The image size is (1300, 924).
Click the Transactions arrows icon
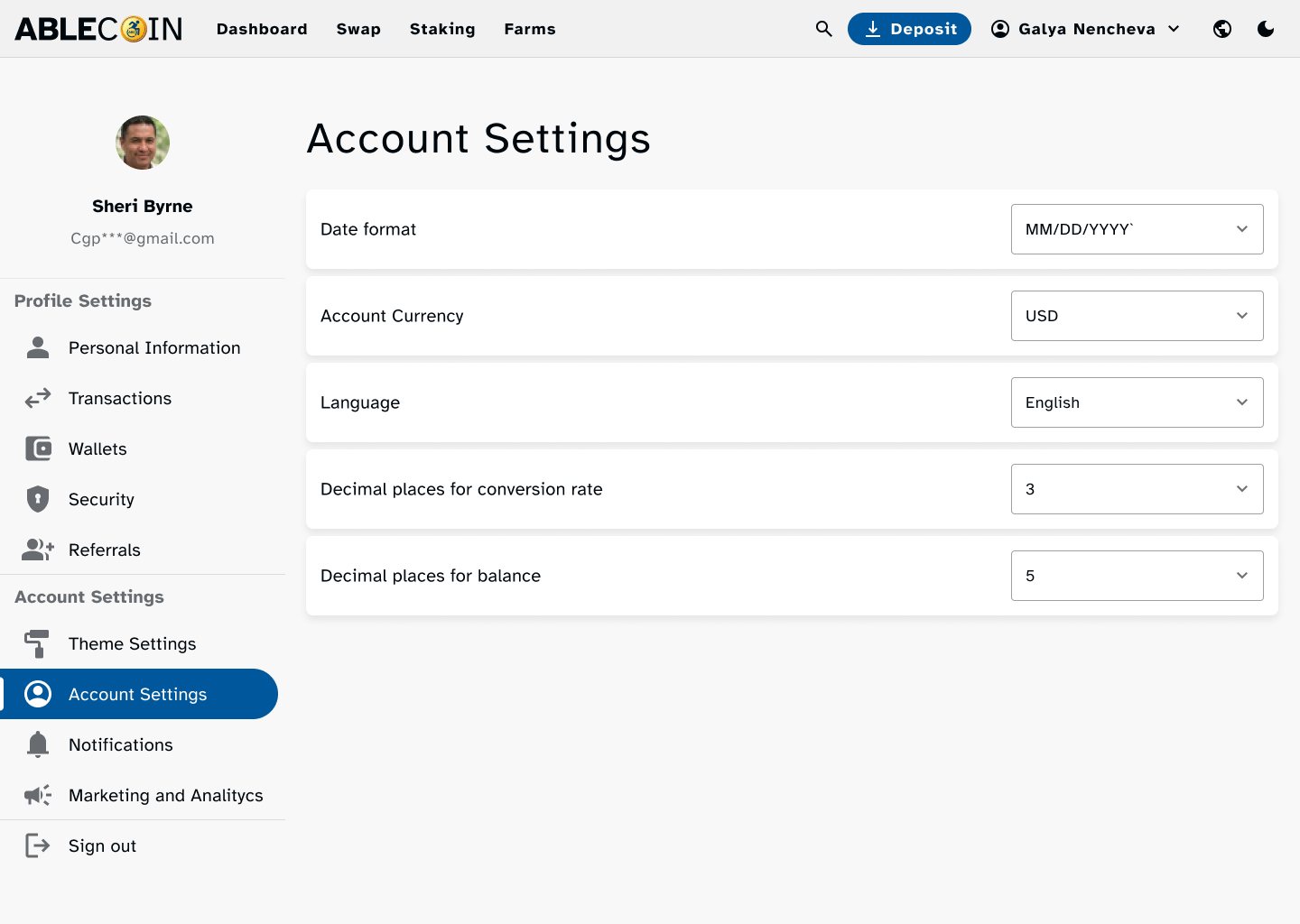38,398
